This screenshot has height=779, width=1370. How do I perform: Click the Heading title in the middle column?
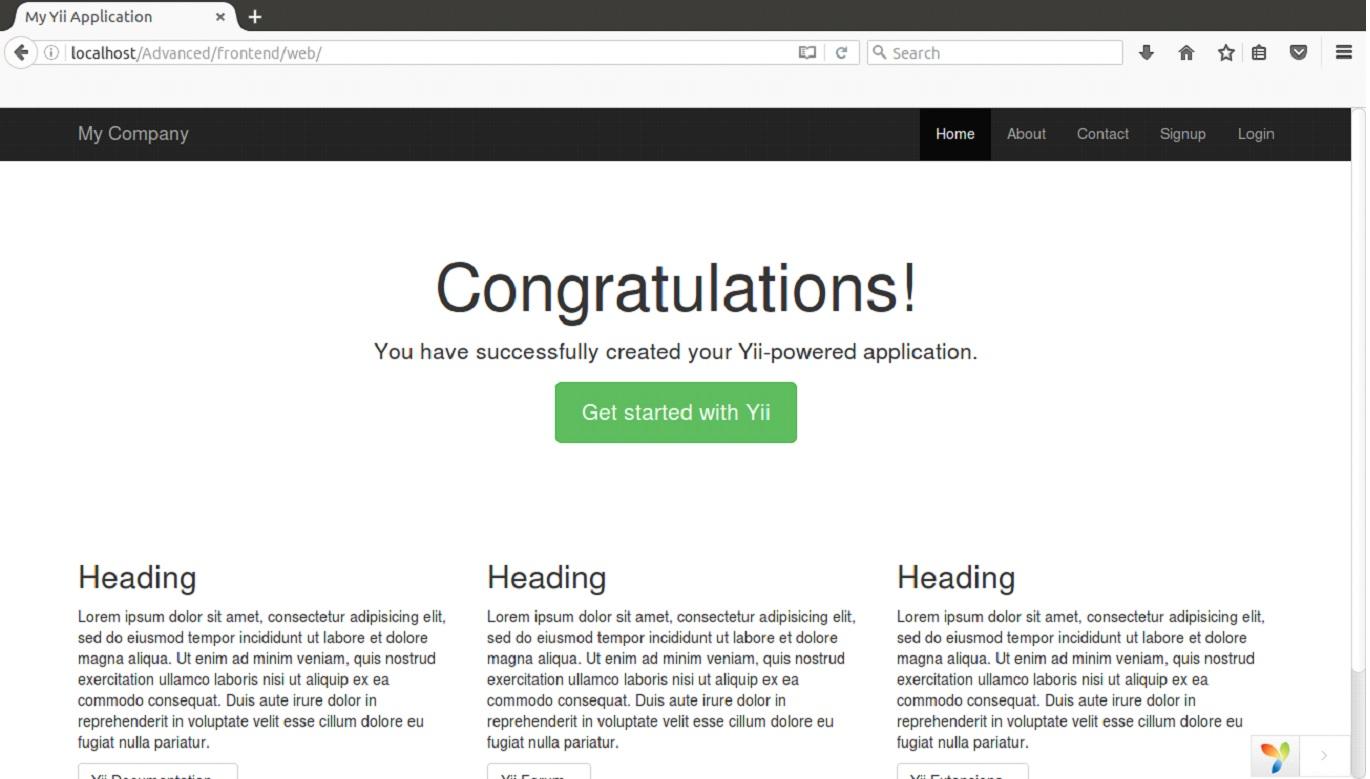point(547,578)
